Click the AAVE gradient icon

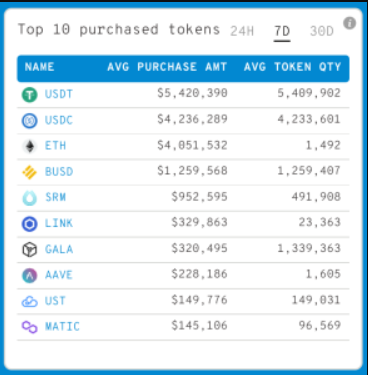(x=30, y=276)
